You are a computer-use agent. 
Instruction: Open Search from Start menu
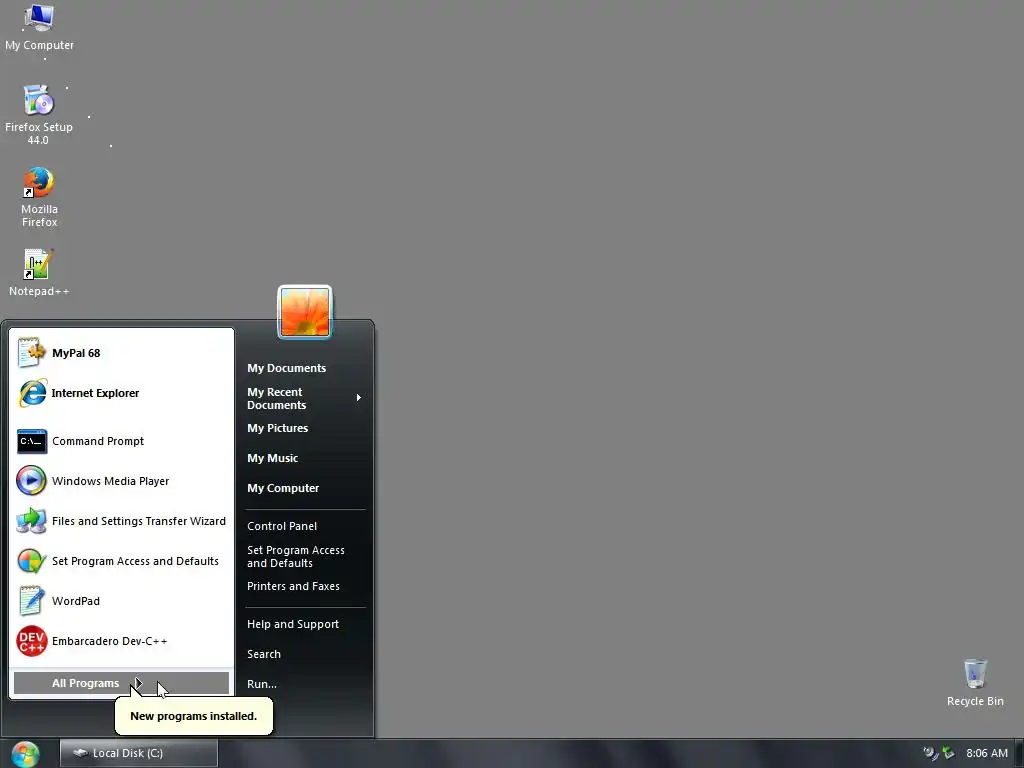(x=304, y=654)
